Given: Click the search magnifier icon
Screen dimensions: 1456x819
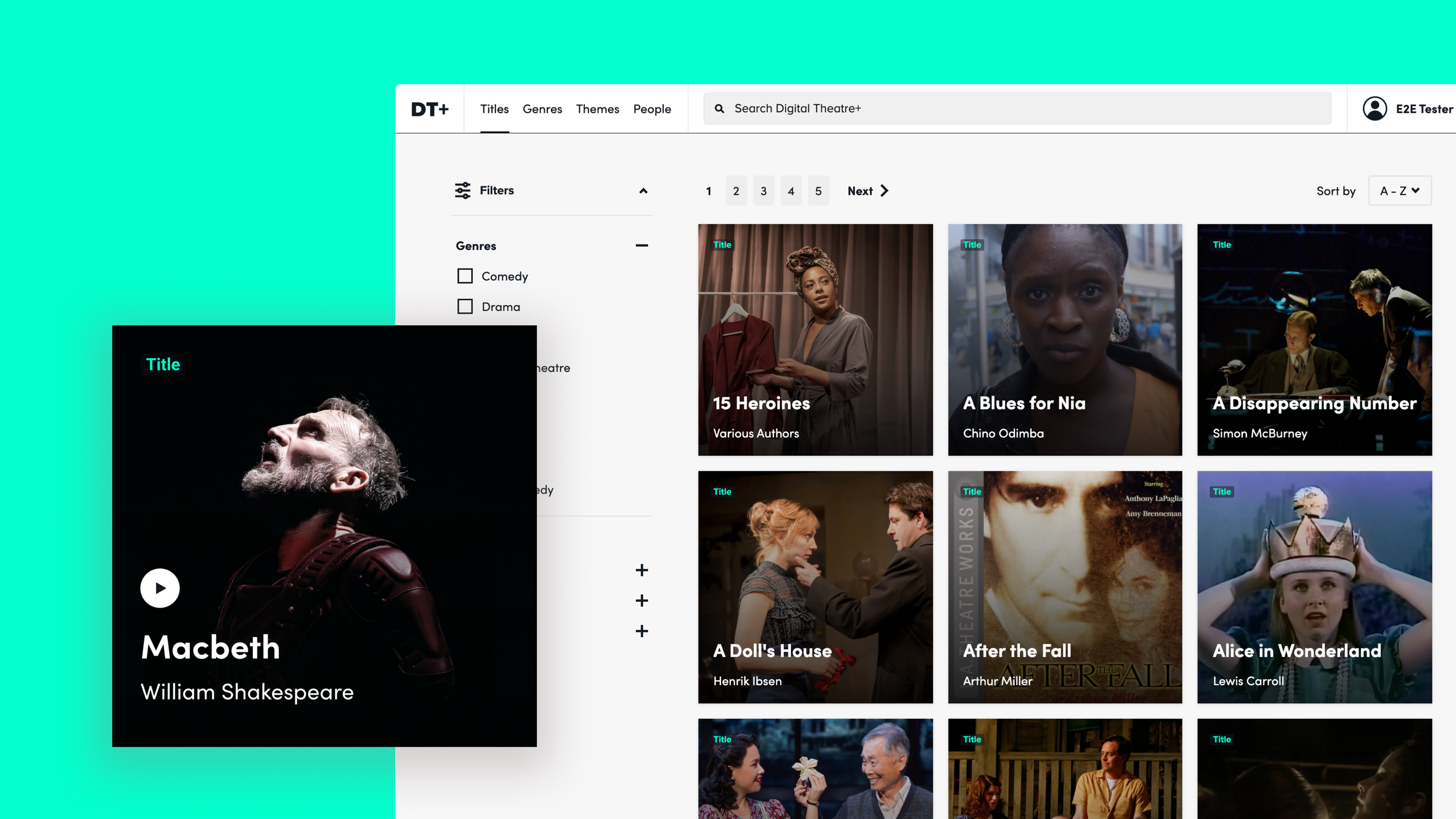Looking at the screenshot, I should click(x=719, y=108).
